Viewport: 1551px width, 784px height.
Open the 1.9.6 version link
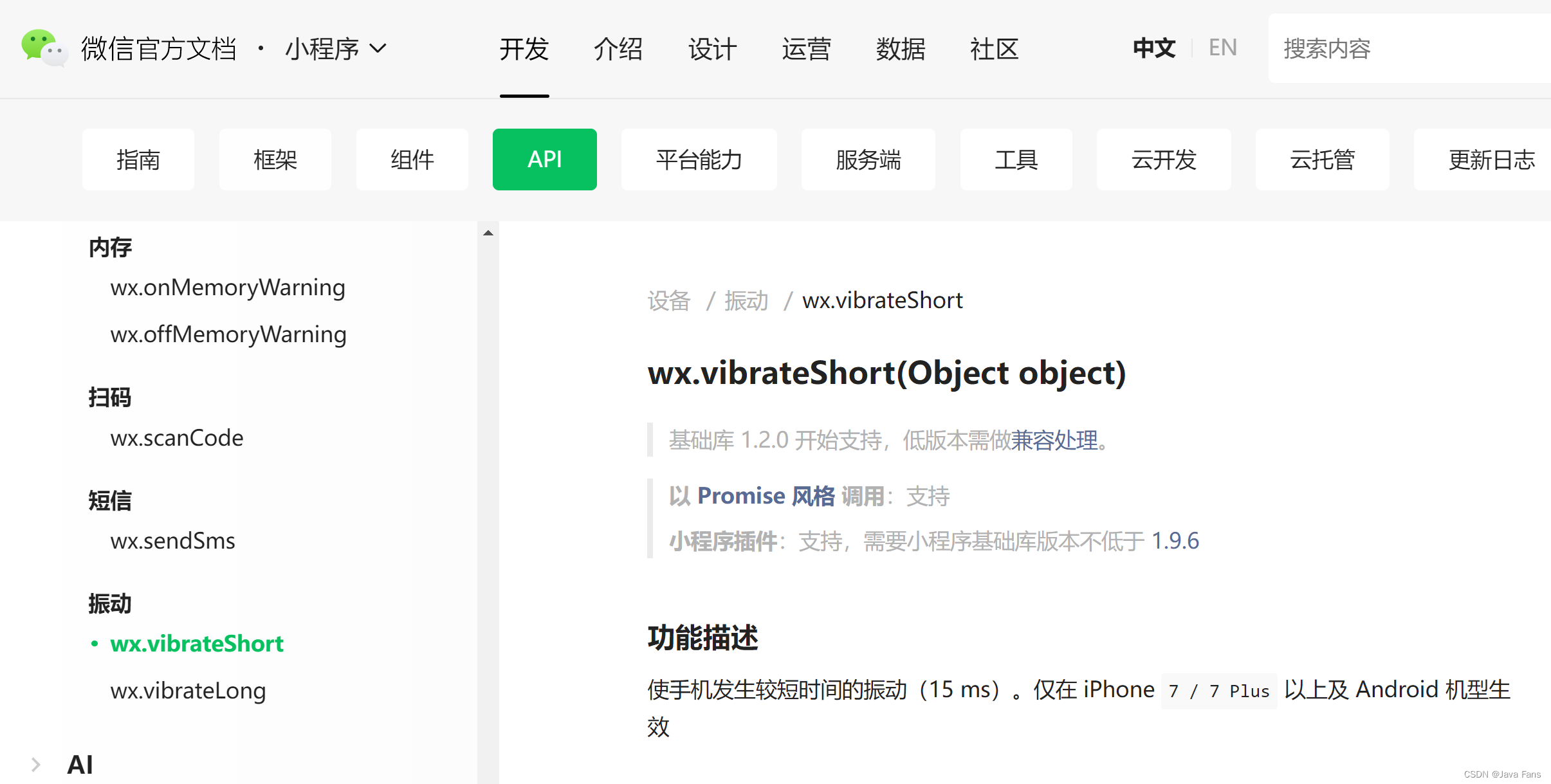pyautogui.click(x=1175, y=541)
